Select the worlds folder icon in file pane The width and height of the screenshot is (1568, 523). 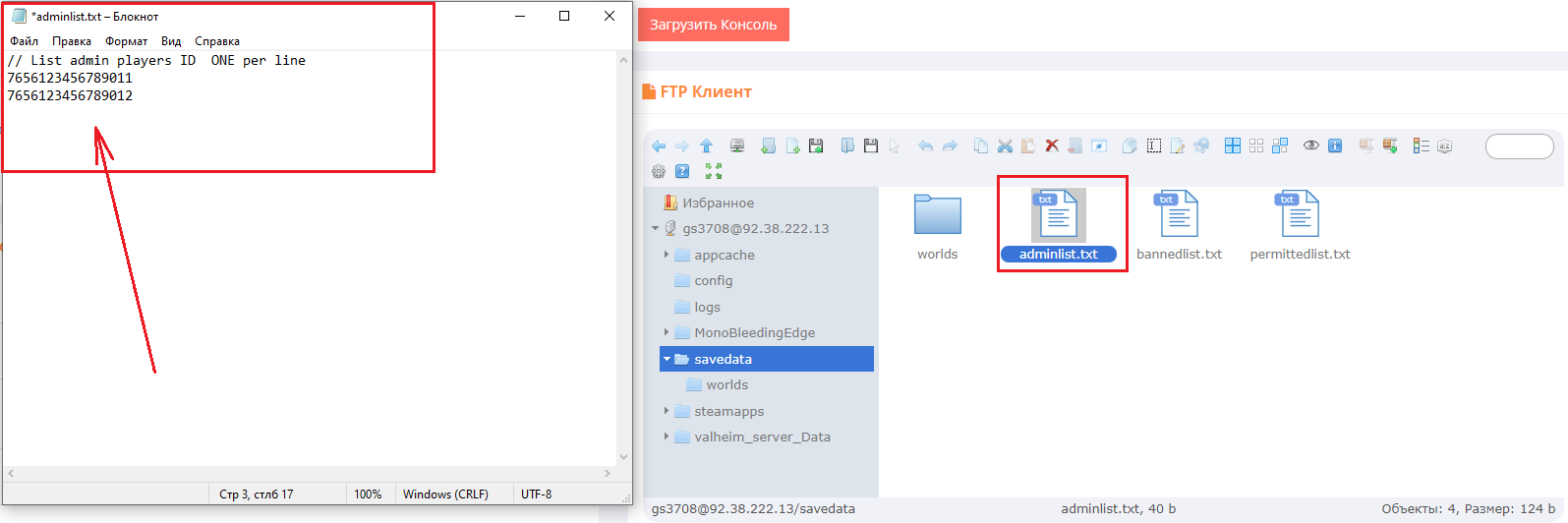click(937, 214)
